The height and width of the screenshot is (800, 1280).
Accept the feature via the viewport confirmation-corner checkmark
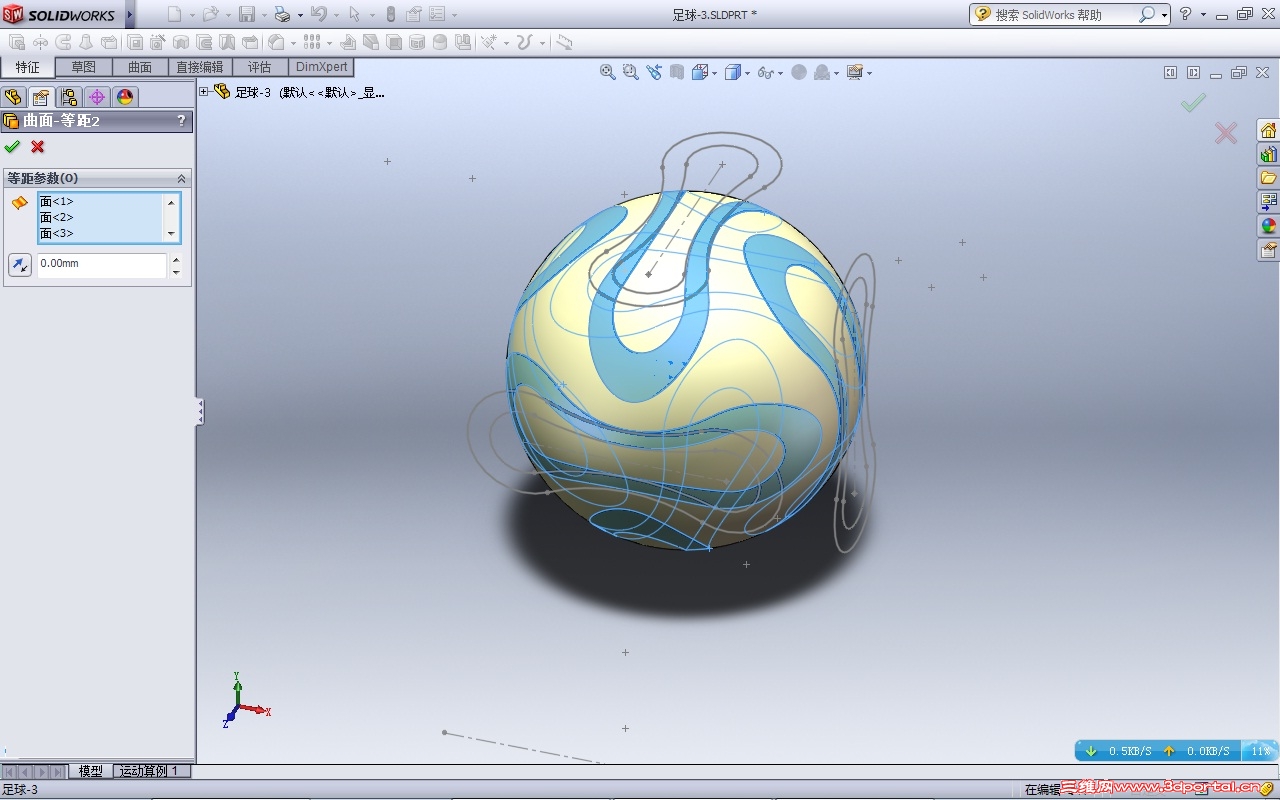(1193, 102)
